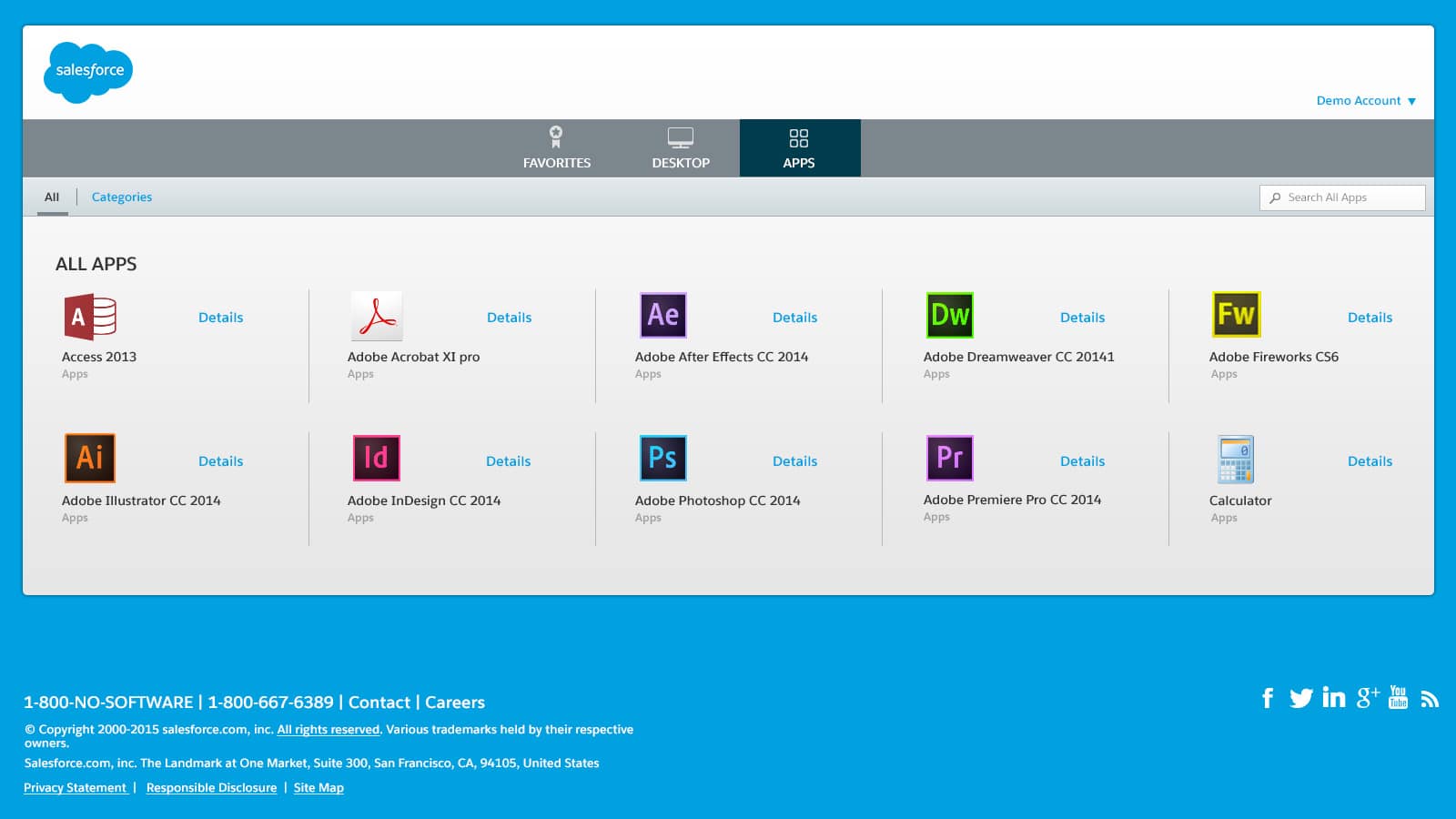View Details for Dreamweaver CC 20141
1456x819 pixels.
click(x=1082, y=318)
